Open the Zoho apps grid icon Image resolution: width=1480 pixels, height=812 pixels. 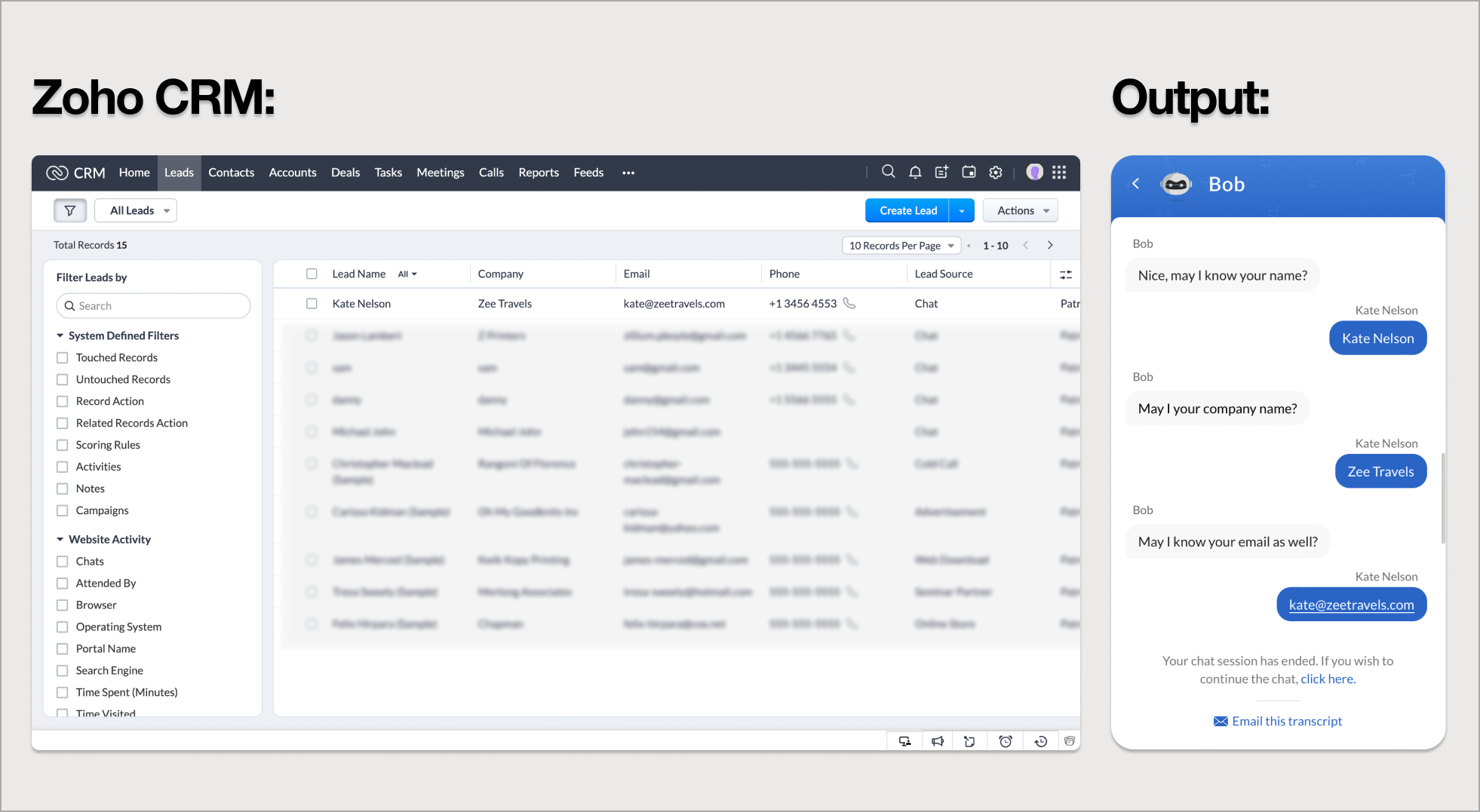(x=1059, y=172)
